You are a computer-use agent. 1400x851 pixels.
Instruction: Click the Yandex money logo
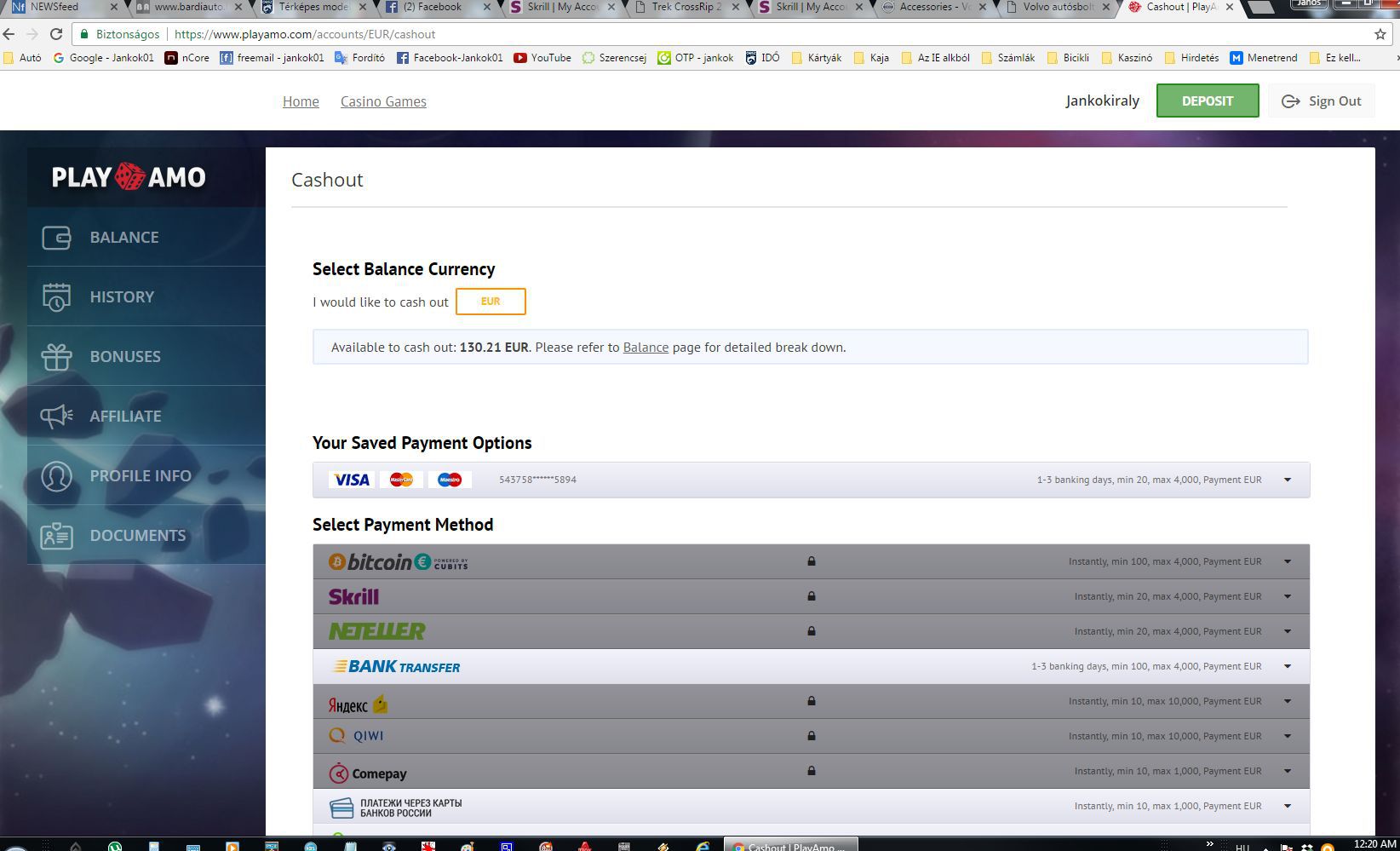[x=358, y=704]
